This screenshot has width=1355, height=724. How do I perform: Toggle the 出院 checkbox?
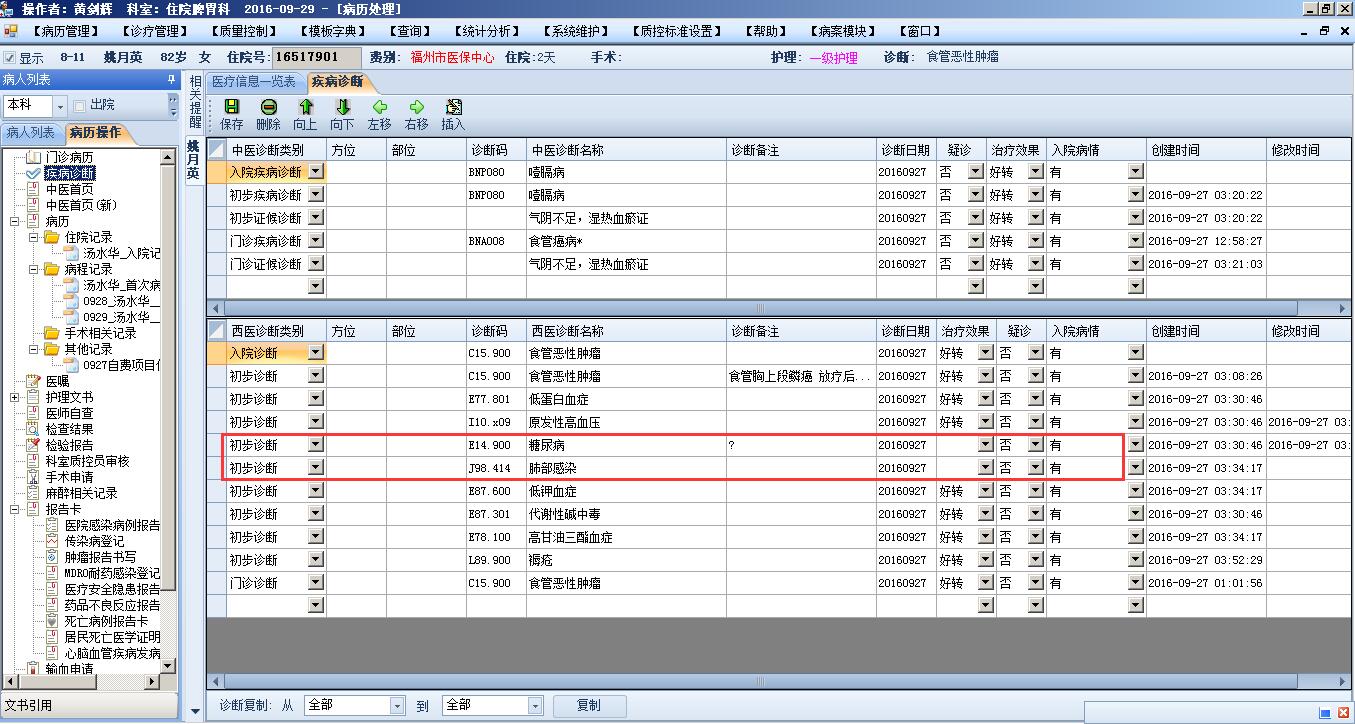pyautogui.click(x=79, y=105)
